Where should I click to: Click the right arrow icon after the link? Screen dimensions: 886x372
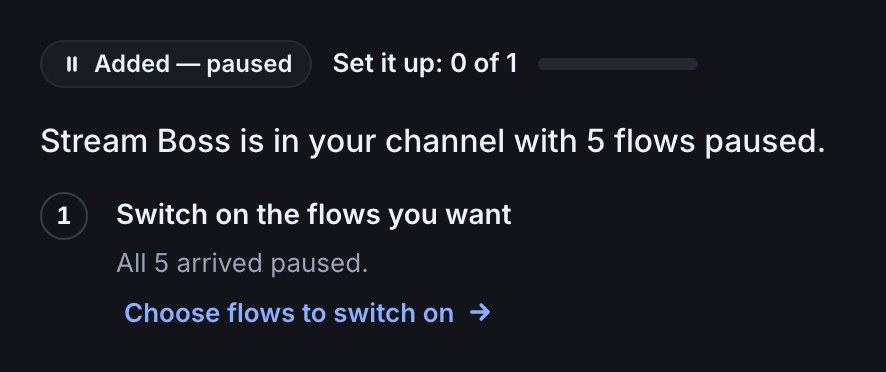click(480, 312)
